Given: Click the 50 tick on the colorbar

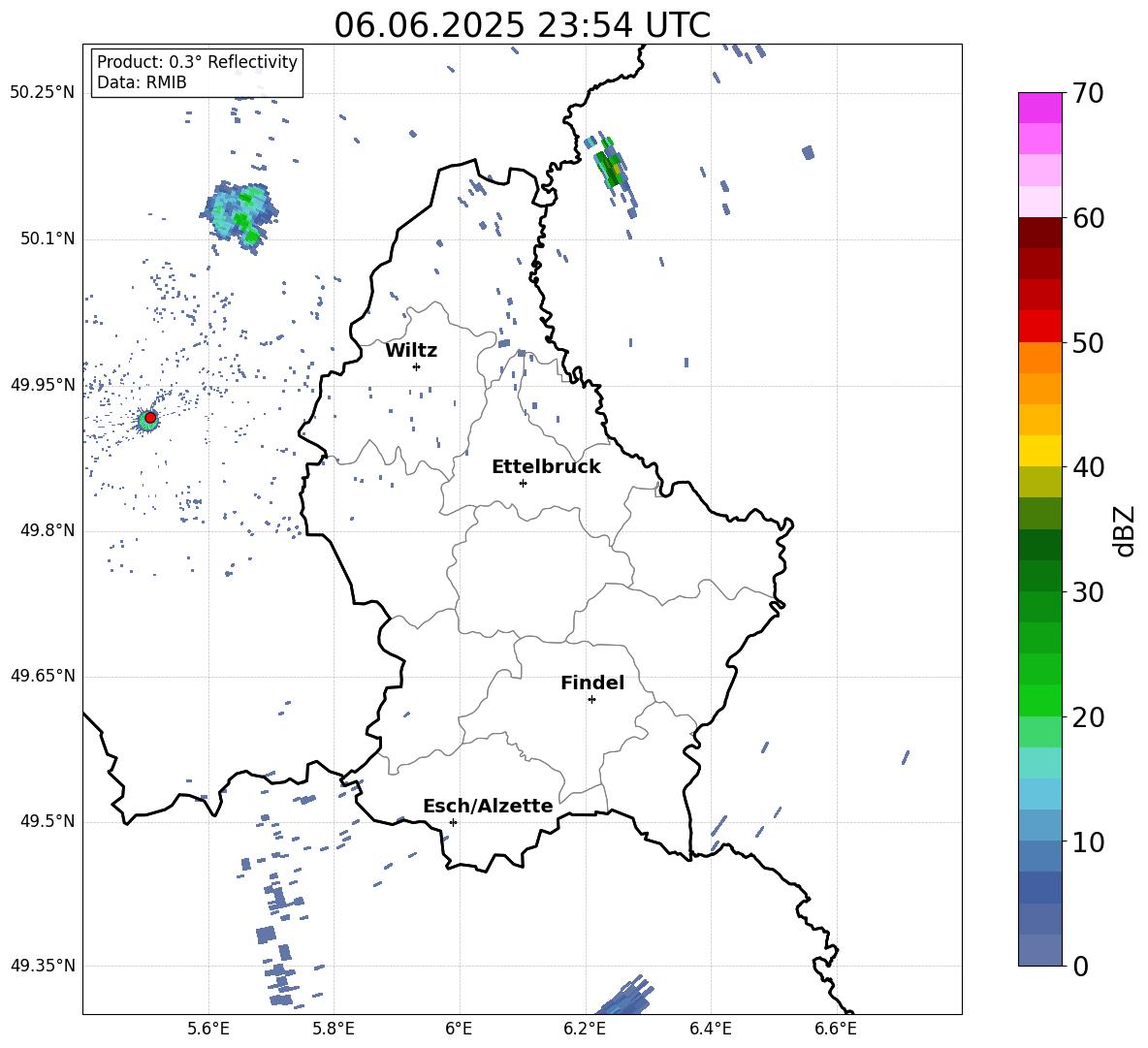Looking at the screenshot, I should pyautogui.click(x=1088, y=343).
